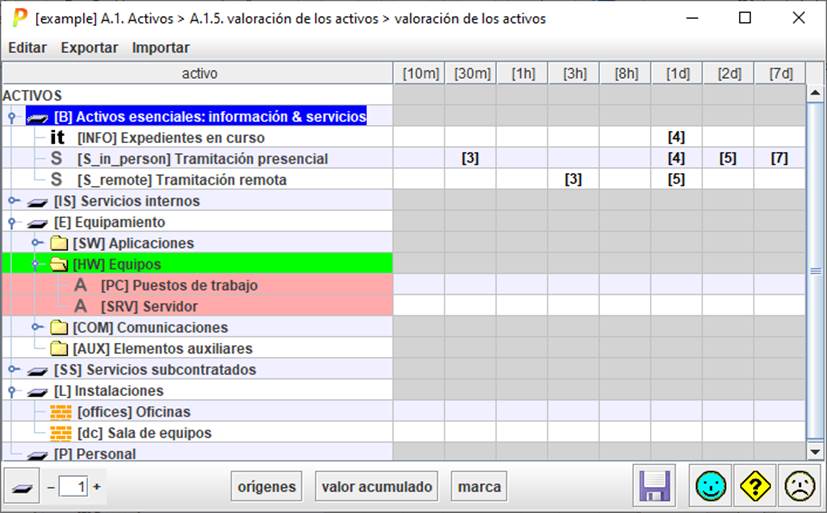827x513 pixels.
Task: Expand the [COM] Comunicaciones folder
Action: click(38, 327)
